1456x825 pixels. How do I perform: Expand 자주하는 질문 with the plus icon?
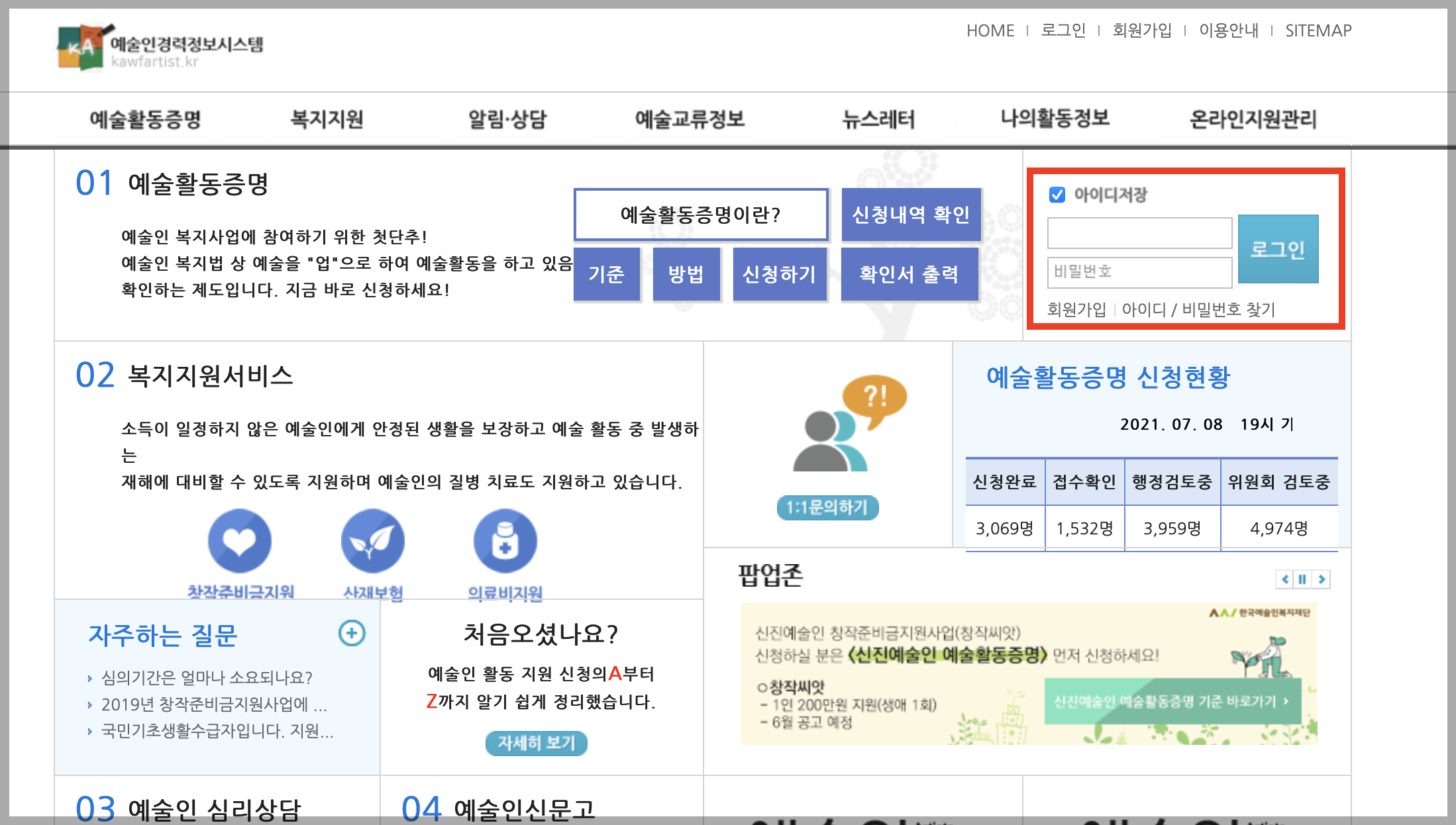click(351, 633)
